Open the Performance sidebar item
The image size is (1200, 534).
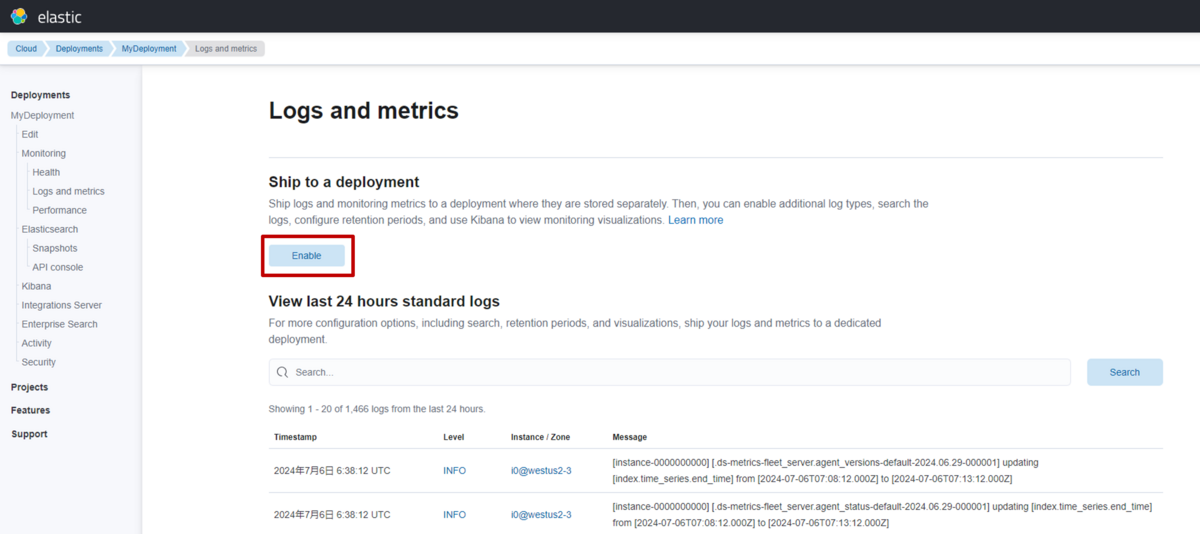[60, 210]
